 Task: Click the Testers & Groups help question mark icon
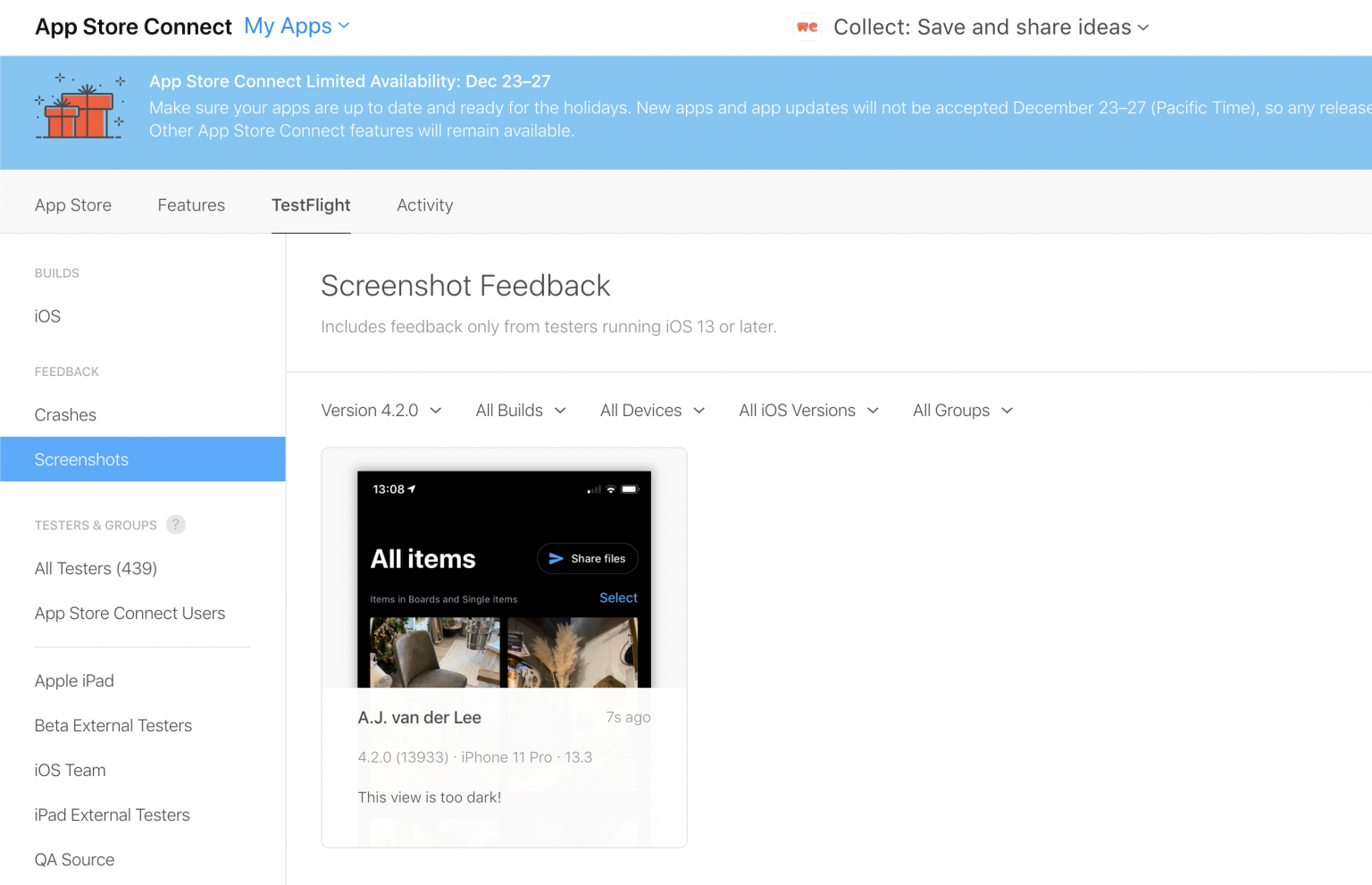tap(175, 525)
